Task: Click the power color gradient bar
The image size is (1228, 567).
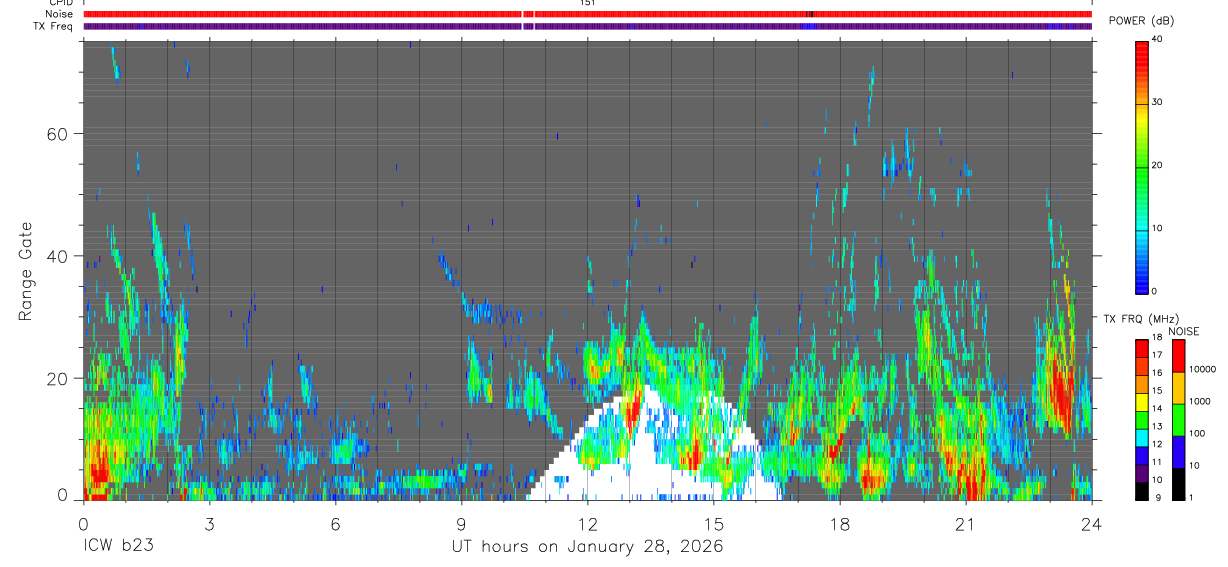Action: pyautogui.click(x=1142, y=167)
